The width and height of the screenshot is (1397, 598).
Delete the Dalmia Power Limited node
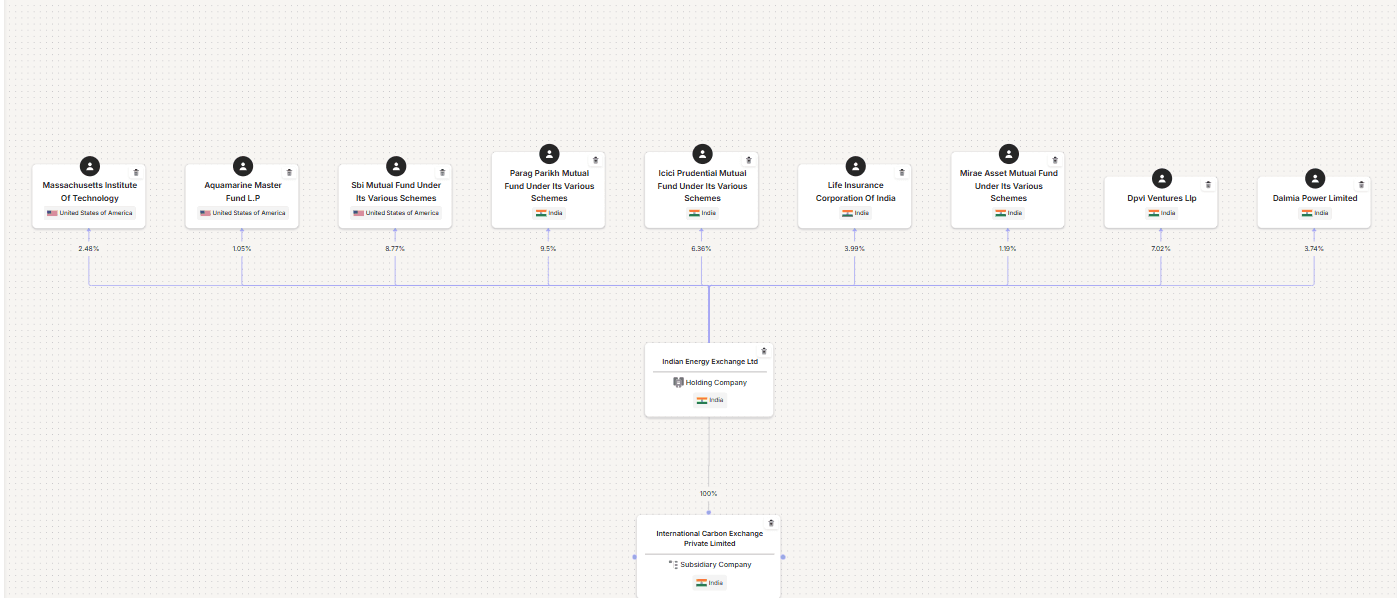1360,184
